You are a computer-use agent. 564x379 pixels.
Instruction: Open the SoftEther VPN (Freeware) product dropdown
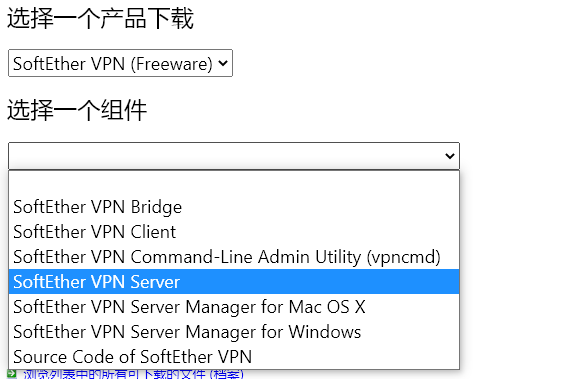point(120,63)
